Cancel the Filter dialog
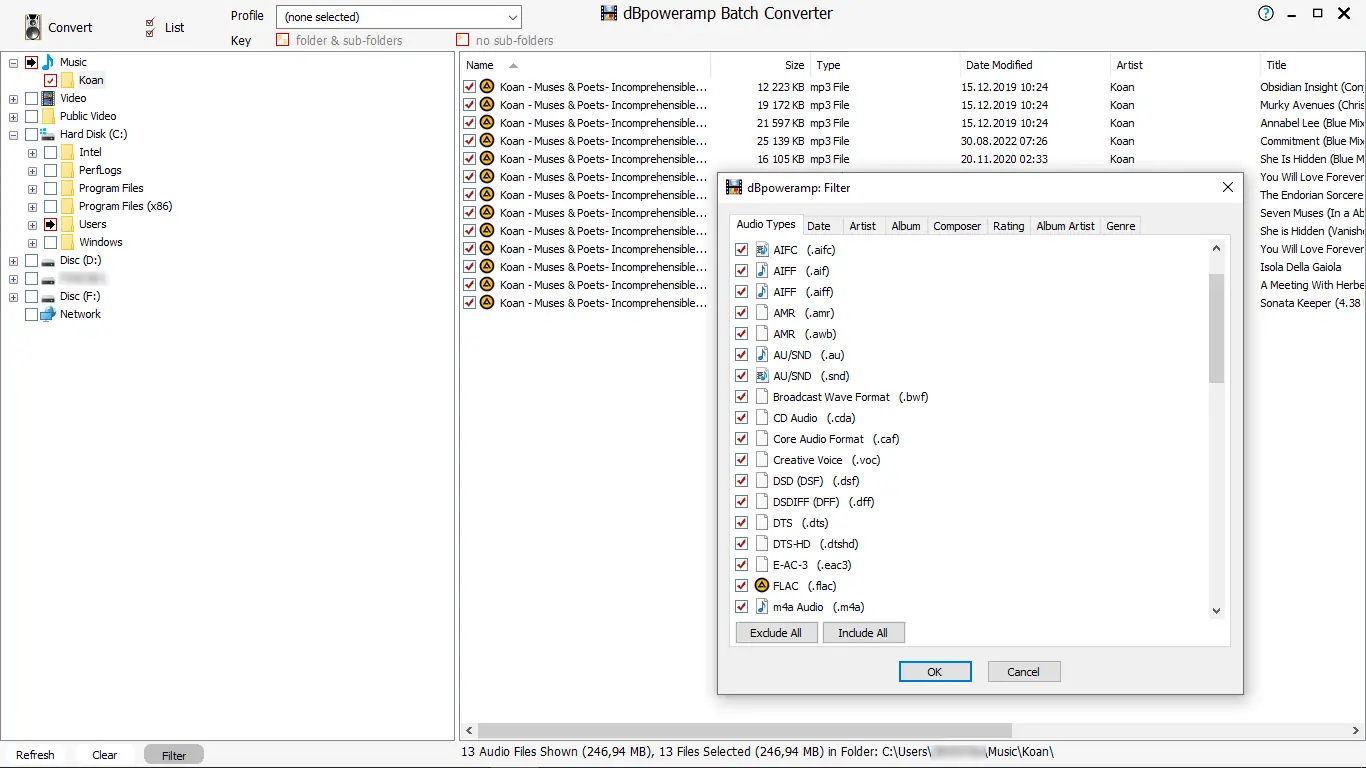Viewport: 1366px width, 768px height. pyautogui.click(x=1023, y=672)
